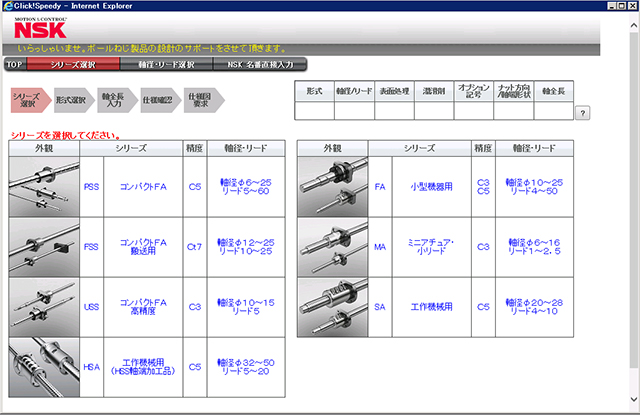Image resolution: width=640 pixels, height=415 pixels.
Task: Click the 潤滑剤 summary header cell
Action: tap(433, 91)
